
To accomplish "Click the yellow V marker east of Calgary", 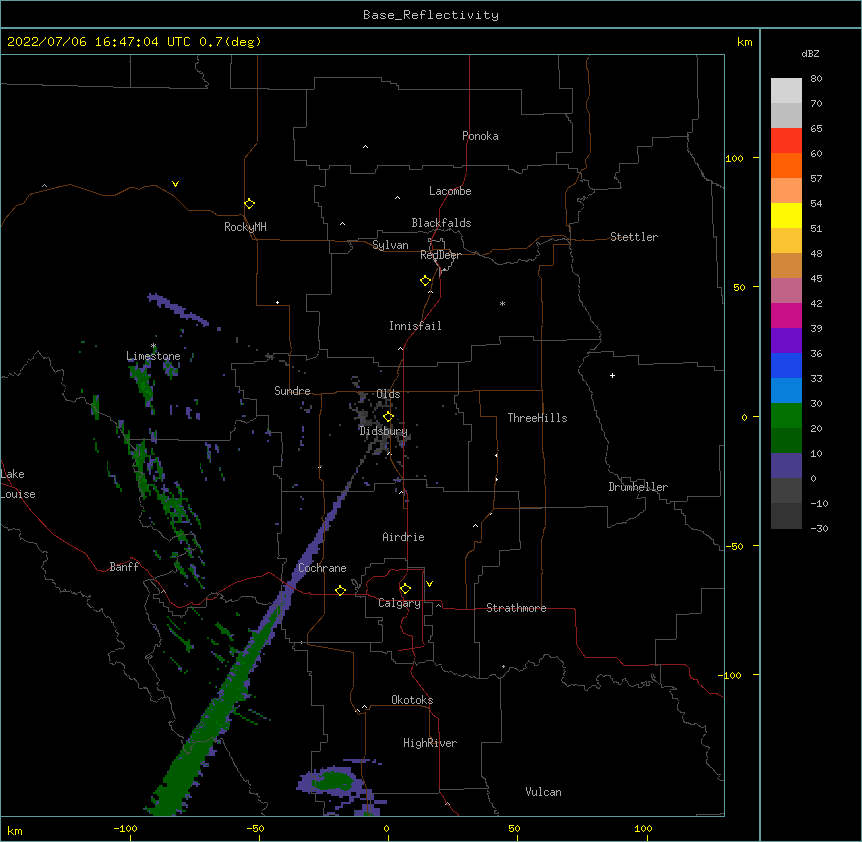I will (x=429, y=584).
